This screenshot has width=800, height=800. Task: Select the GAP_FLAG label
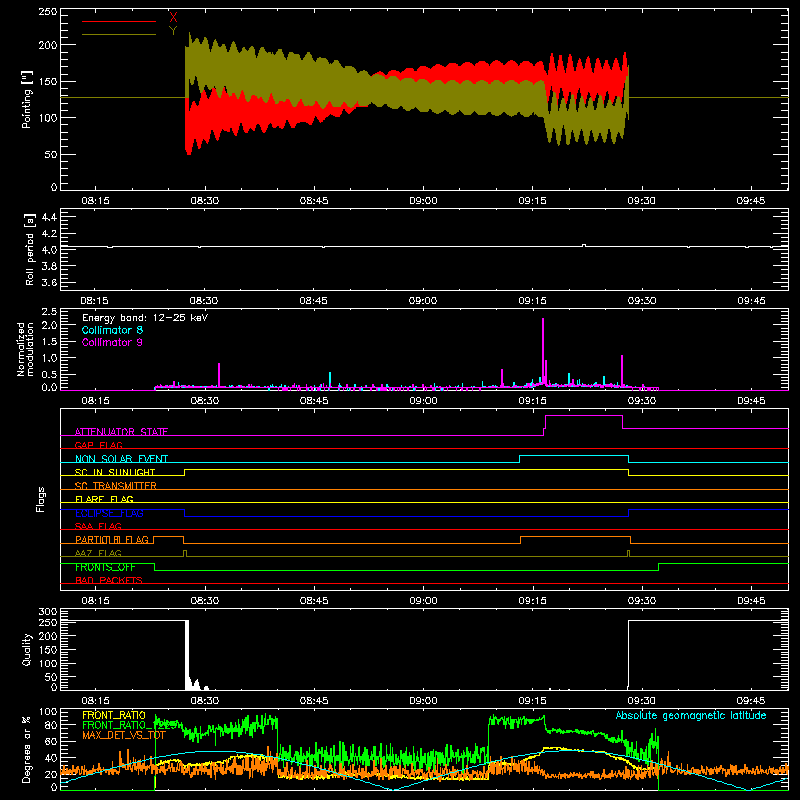coord(98,445)
